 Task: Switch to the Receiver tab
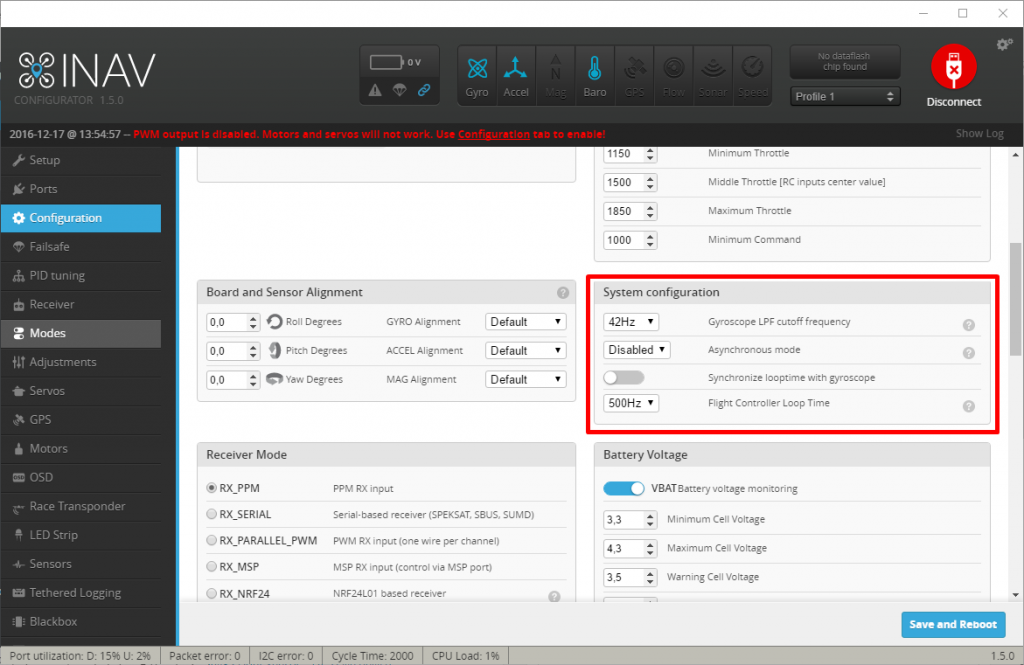52,304
